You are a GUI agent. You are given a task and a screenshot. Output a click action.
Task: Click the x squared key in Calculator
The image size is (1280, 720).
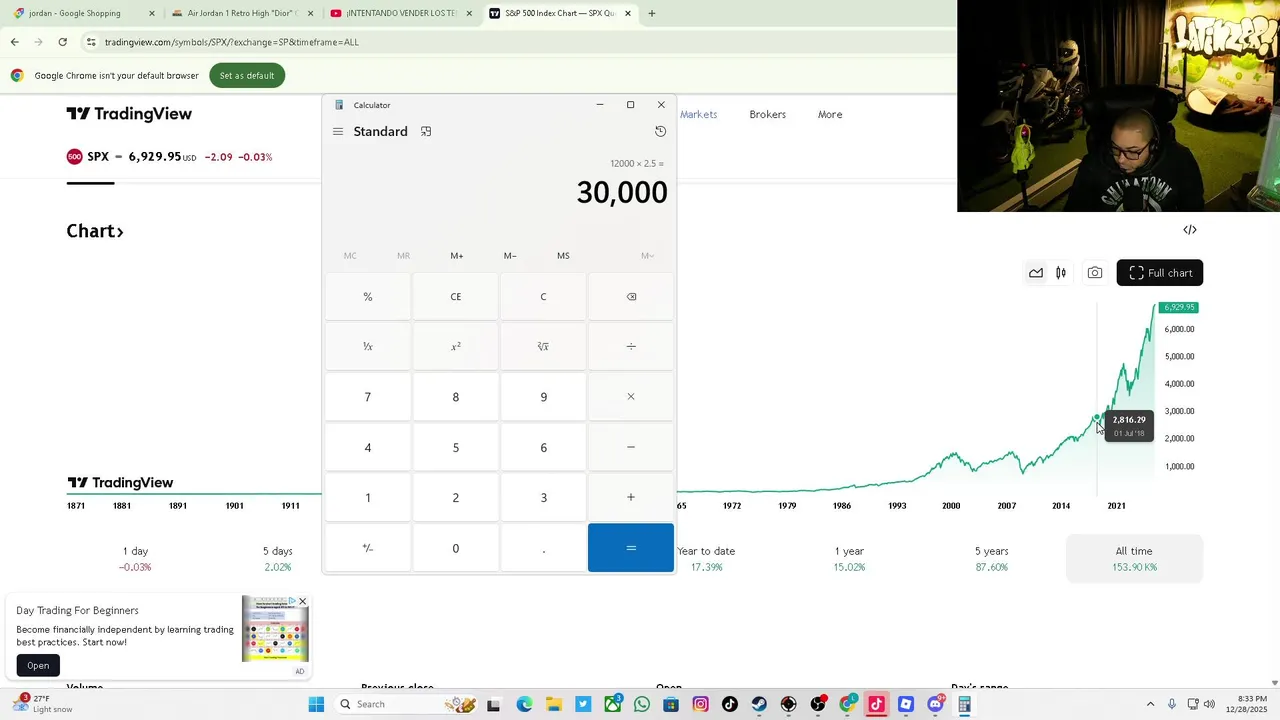(456, 346)
